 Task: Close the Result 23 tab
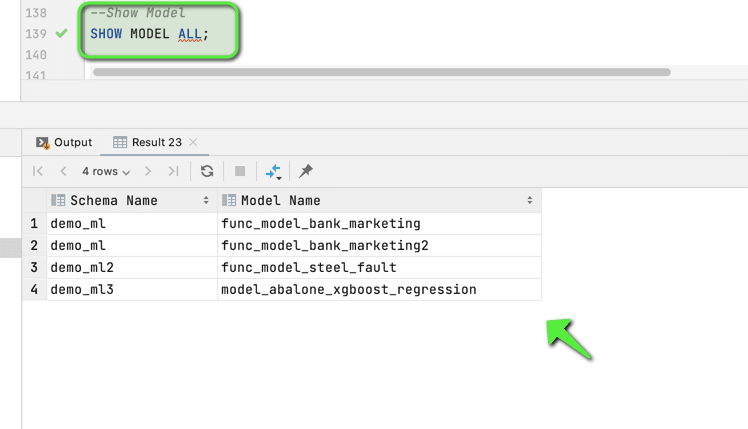(x=193, y=142)
